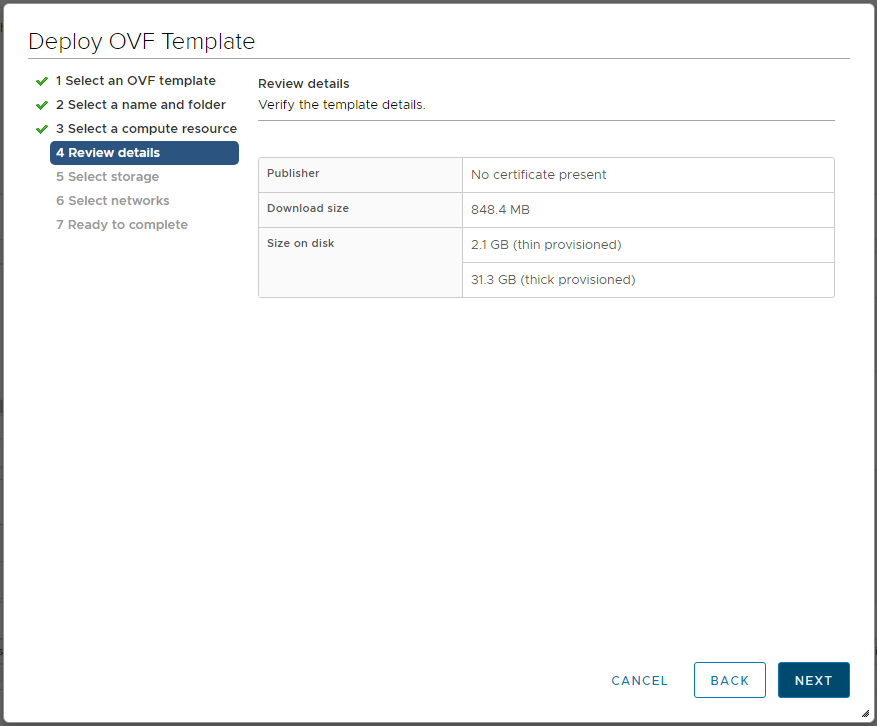Cancel the OVF deployment wizard
The image size is (877, 726).
click(x=639, y=680)
